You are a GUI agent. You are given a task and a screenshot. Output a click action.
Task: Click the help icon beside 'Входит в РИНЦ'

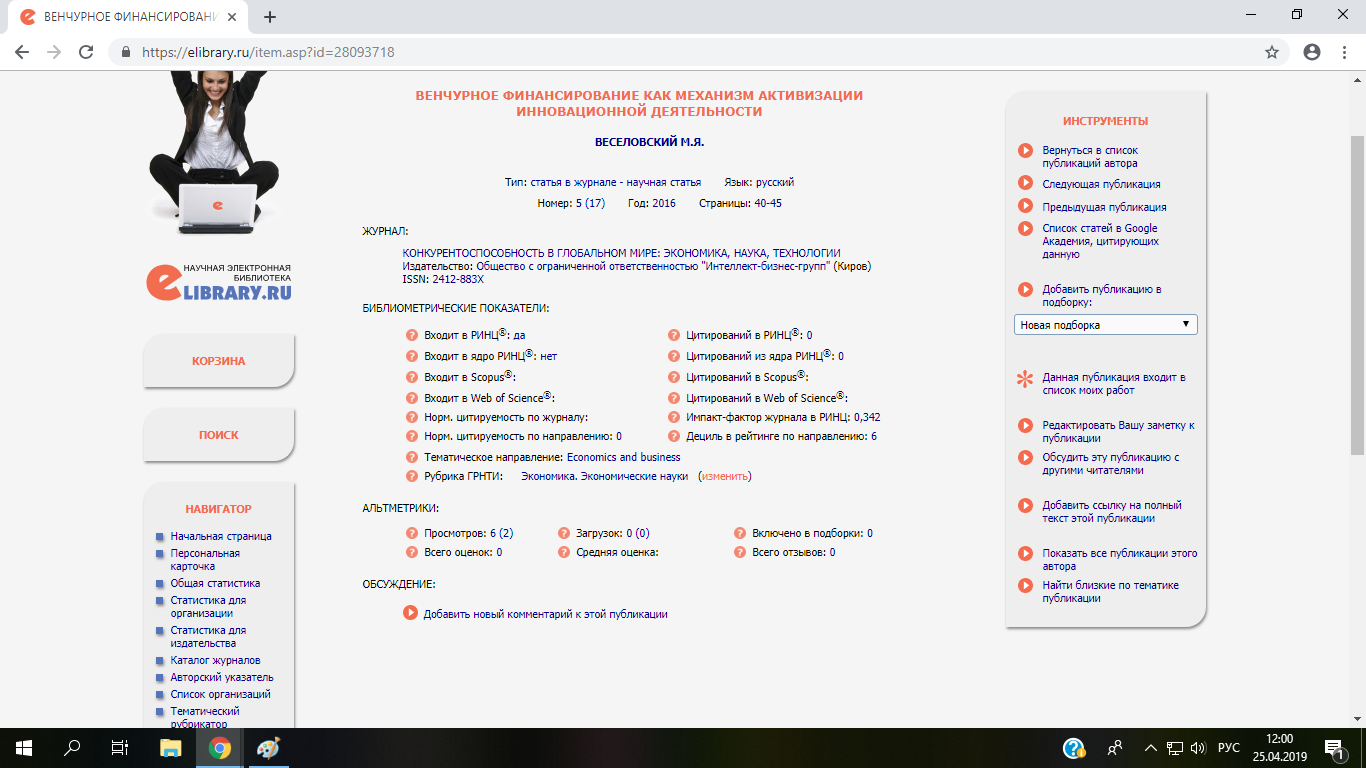click(411, 336)
